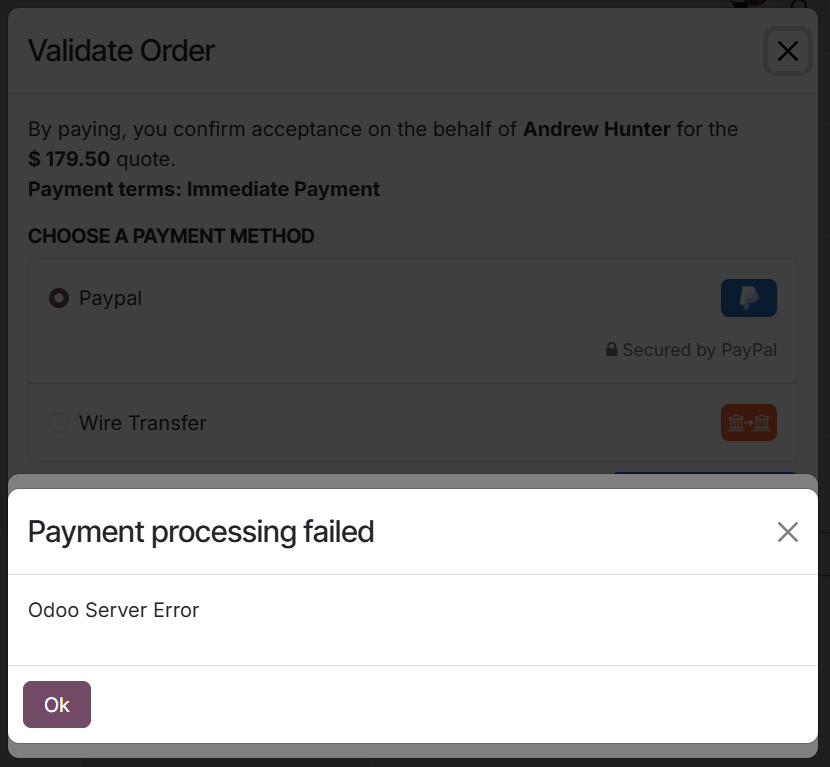Viewport: 830px width, 767px height.
Task: Select the Paypal radio button
Action: 59,298
